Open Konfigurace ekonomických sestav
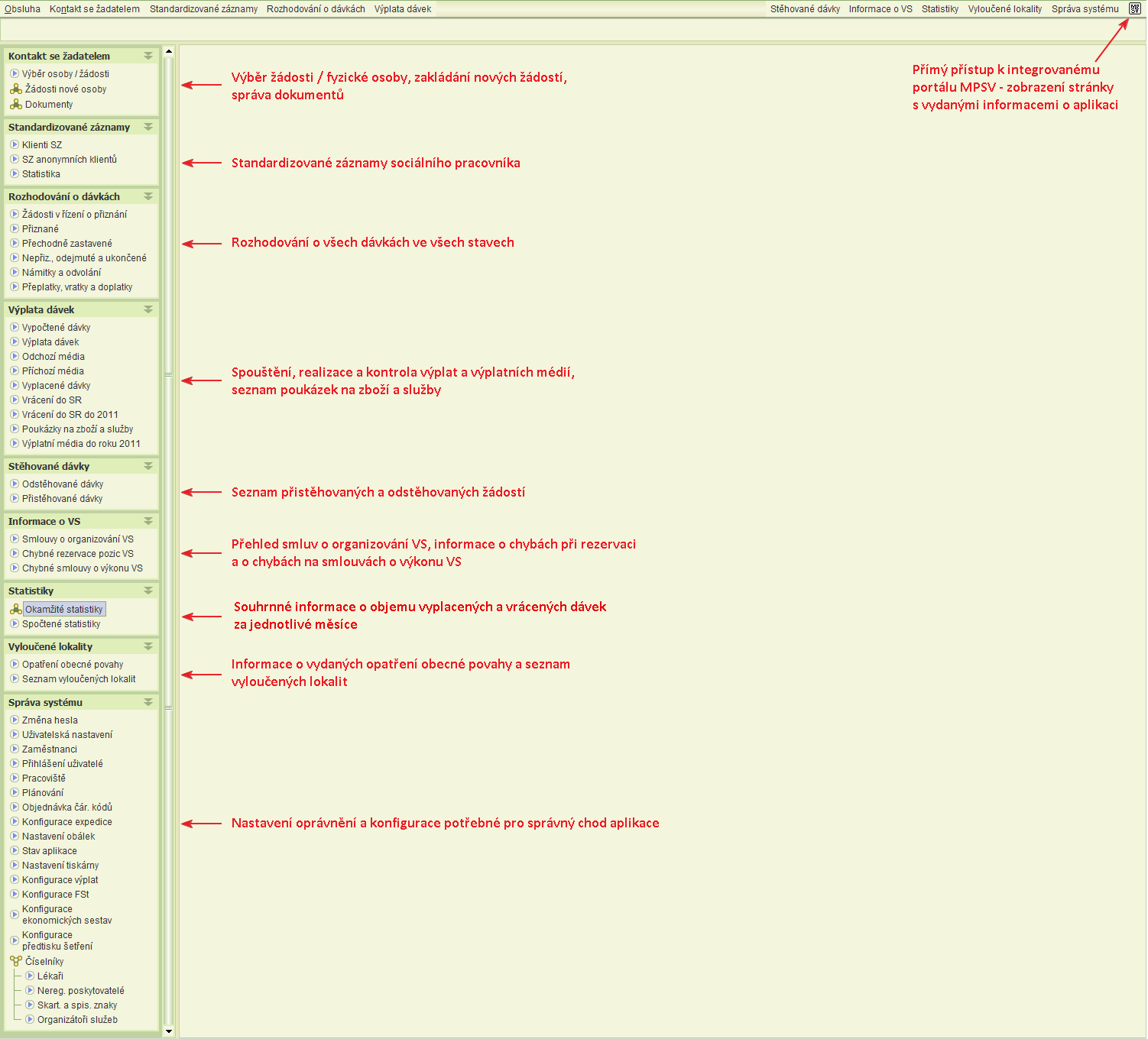The width and height of the screenshot is (1148, 1039). [x=67, y=914]
